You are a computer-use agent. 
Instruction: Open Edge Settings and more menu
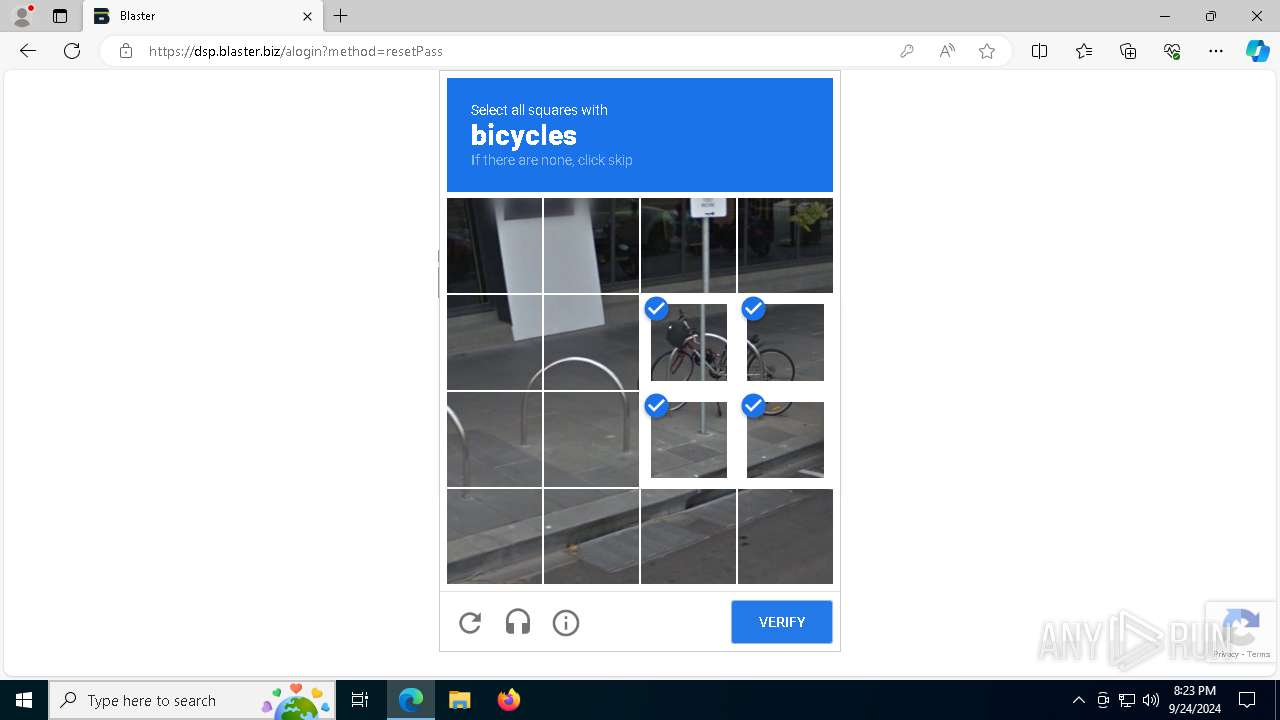(x=1216, y=51)
